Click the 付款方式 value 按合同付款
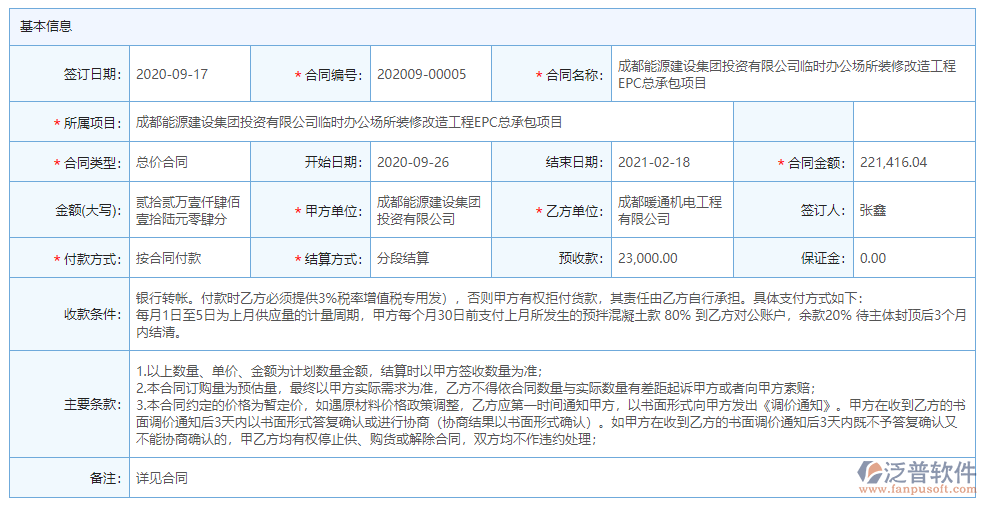Image resolution: width=987 pixels, height=505 pixels. pos(168,258)
